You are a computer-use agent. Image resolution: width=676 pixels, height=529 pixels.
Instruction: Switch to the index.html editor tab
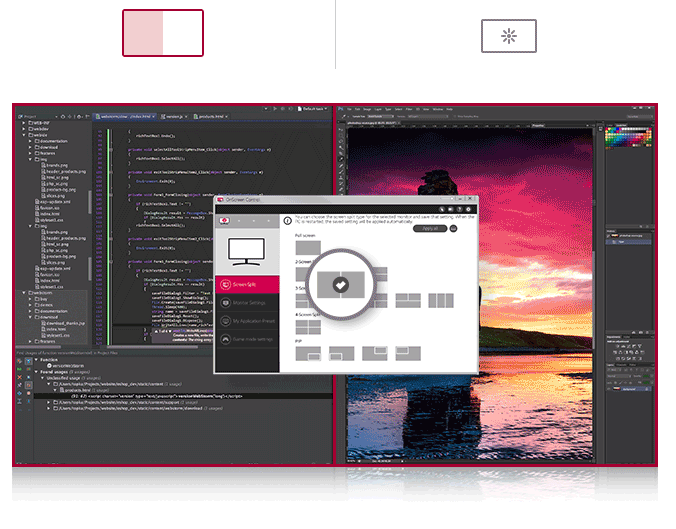click(x=125, y=116)
